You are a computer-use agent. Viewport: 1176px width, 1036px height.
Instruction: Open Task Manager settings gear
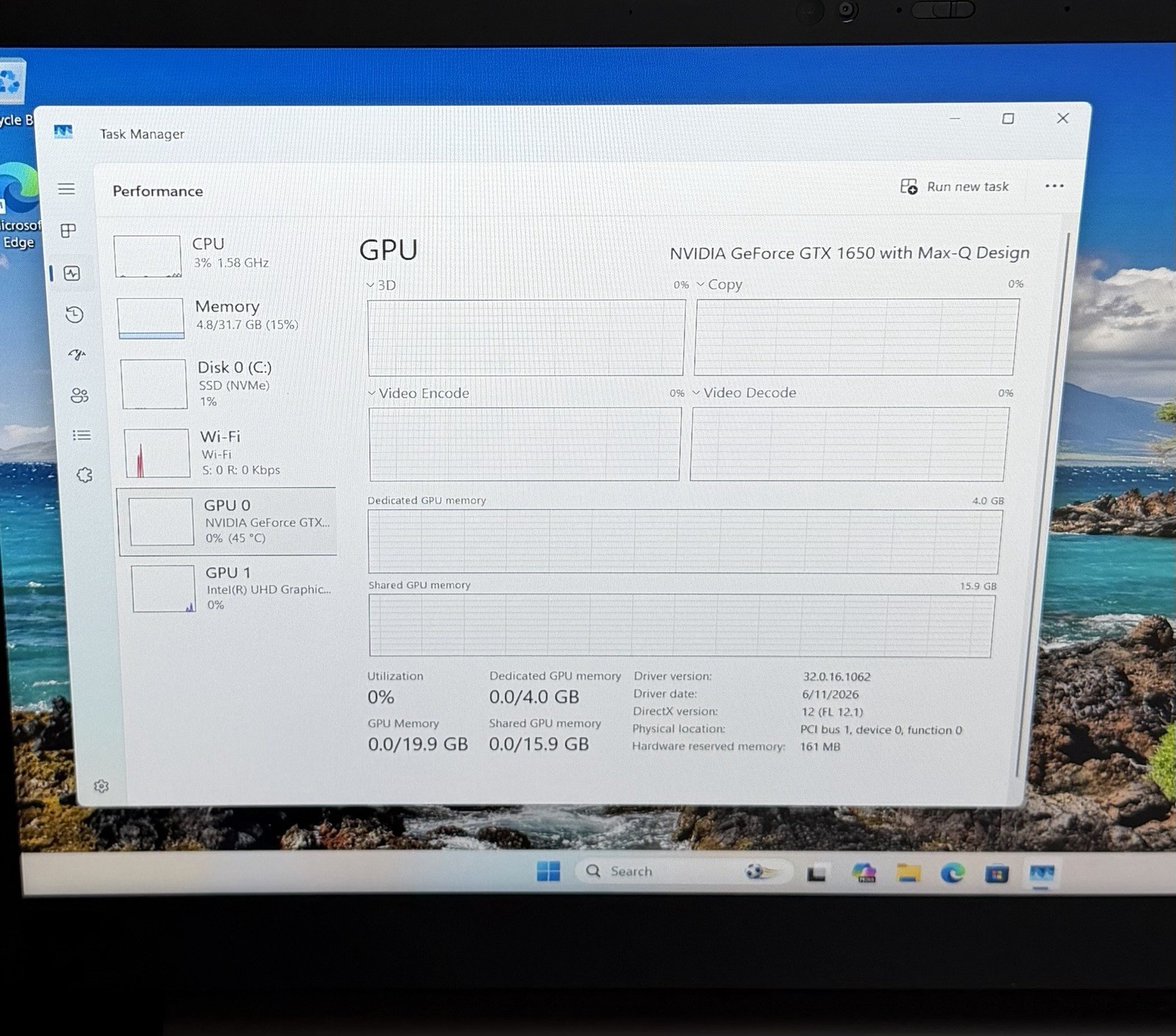coord(101,786)
